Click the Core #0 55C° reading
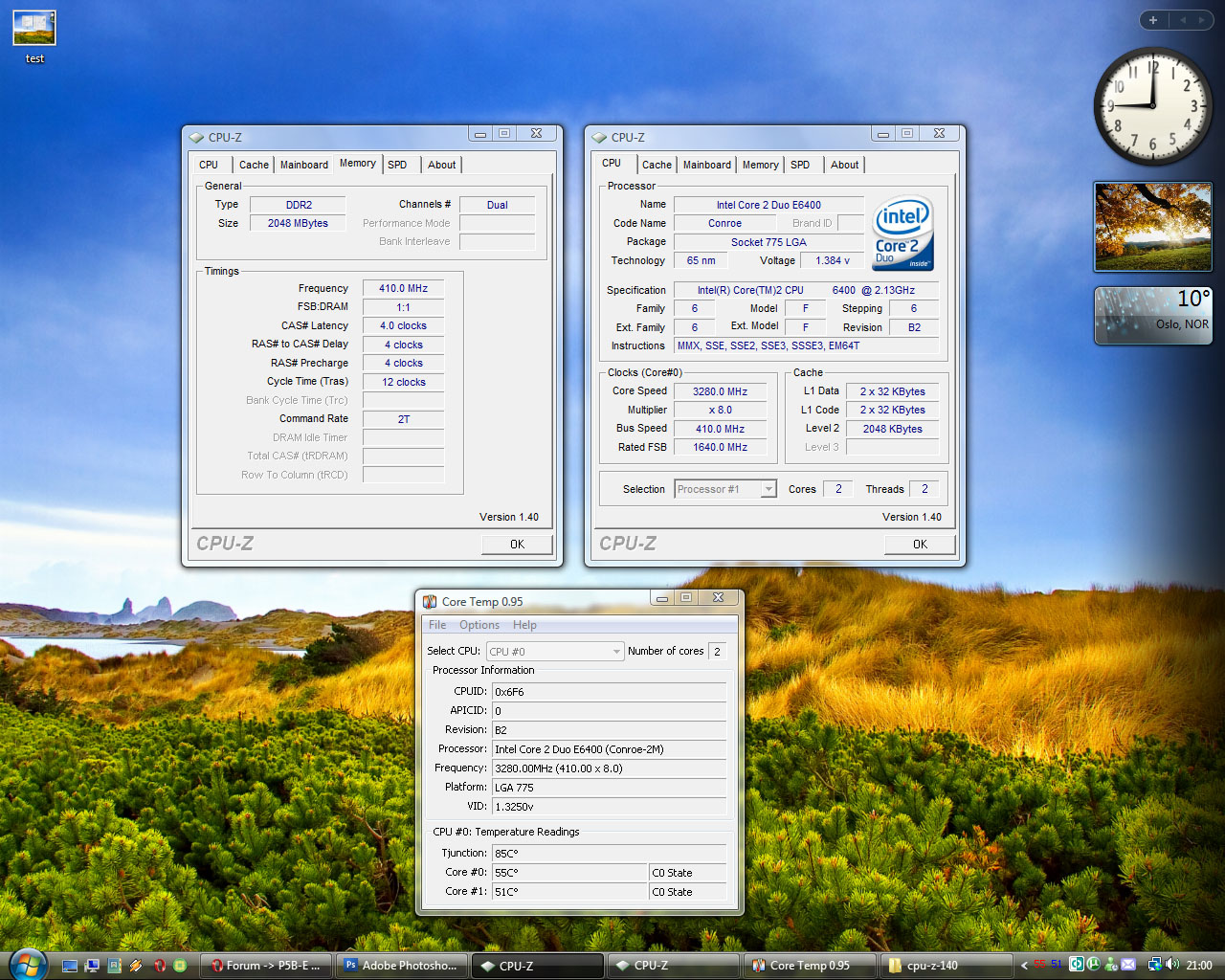Screen dimensions: 1225x980 (570, 873)
